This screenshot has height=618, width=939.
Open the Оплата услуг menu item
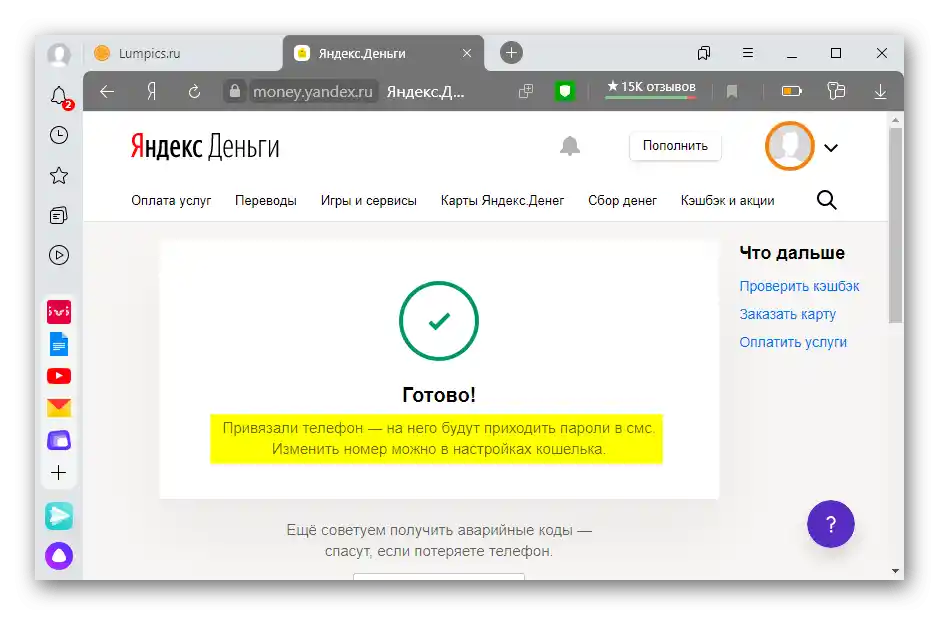(x=171, y=201)
